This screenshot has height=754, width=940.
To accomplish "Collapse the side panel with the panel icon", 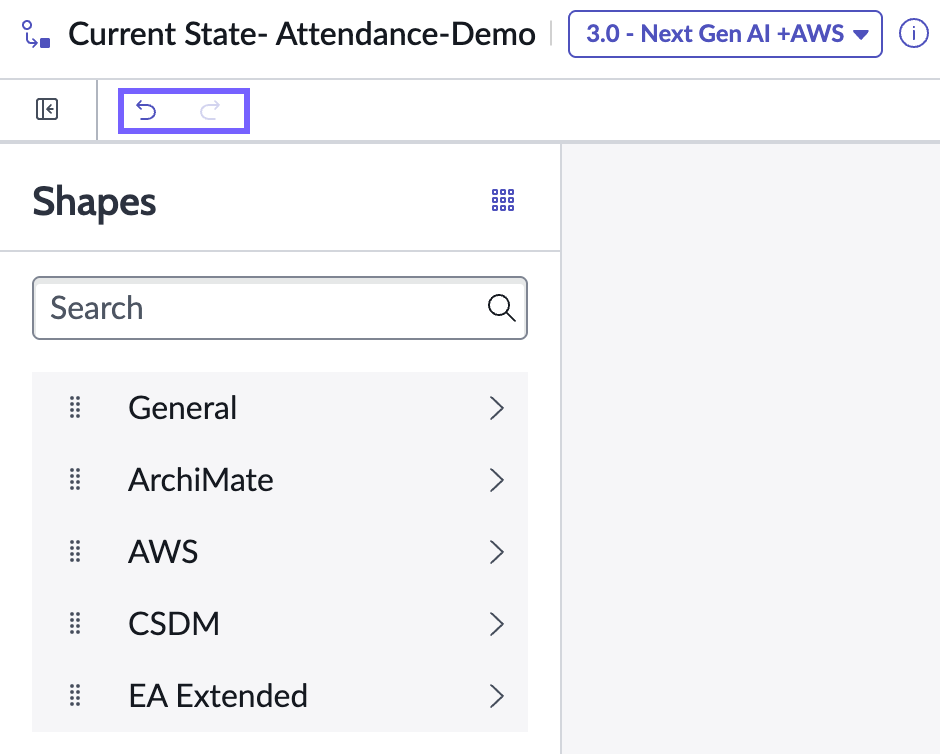I will (x=47, y=109).
